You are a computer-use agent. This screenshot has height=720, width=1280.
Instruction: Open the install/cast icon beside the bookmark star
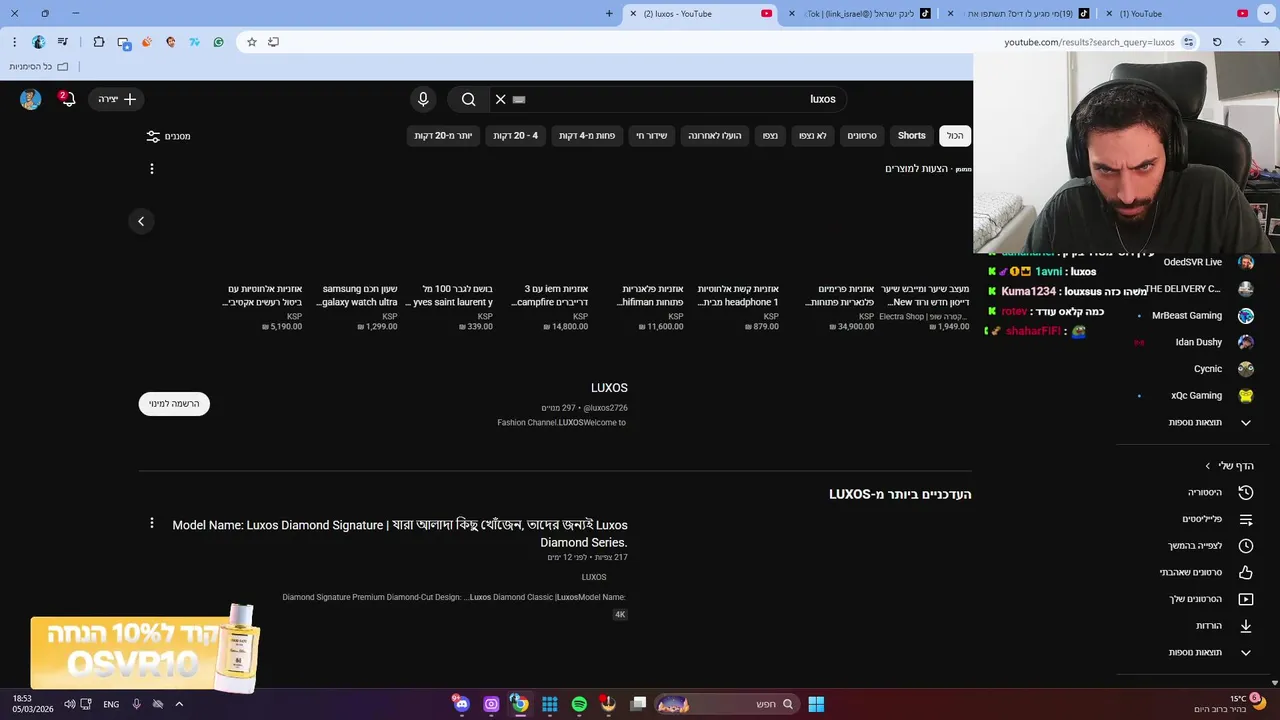(273, 42)
